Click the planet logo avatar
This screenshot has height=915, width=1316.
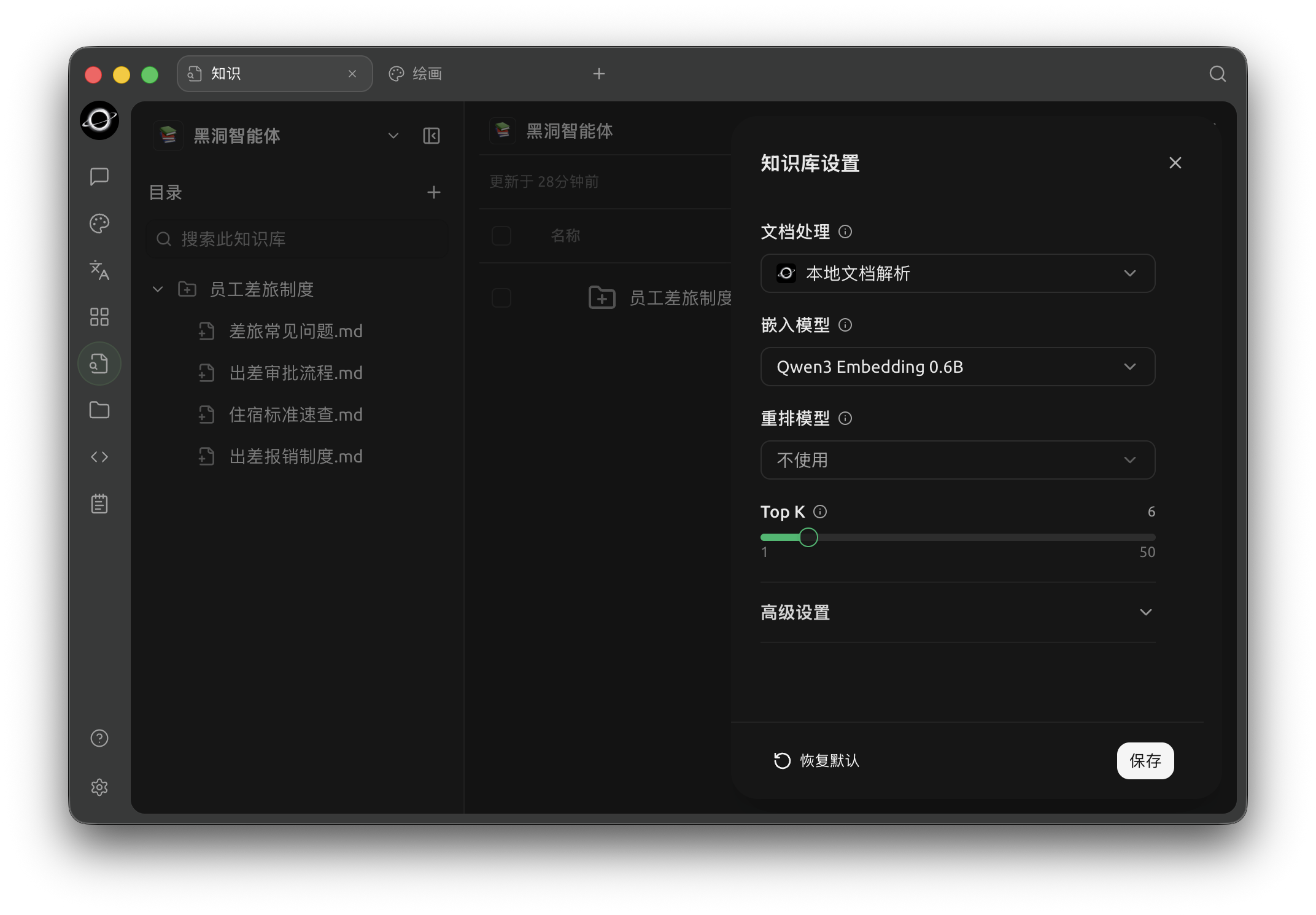99,120
